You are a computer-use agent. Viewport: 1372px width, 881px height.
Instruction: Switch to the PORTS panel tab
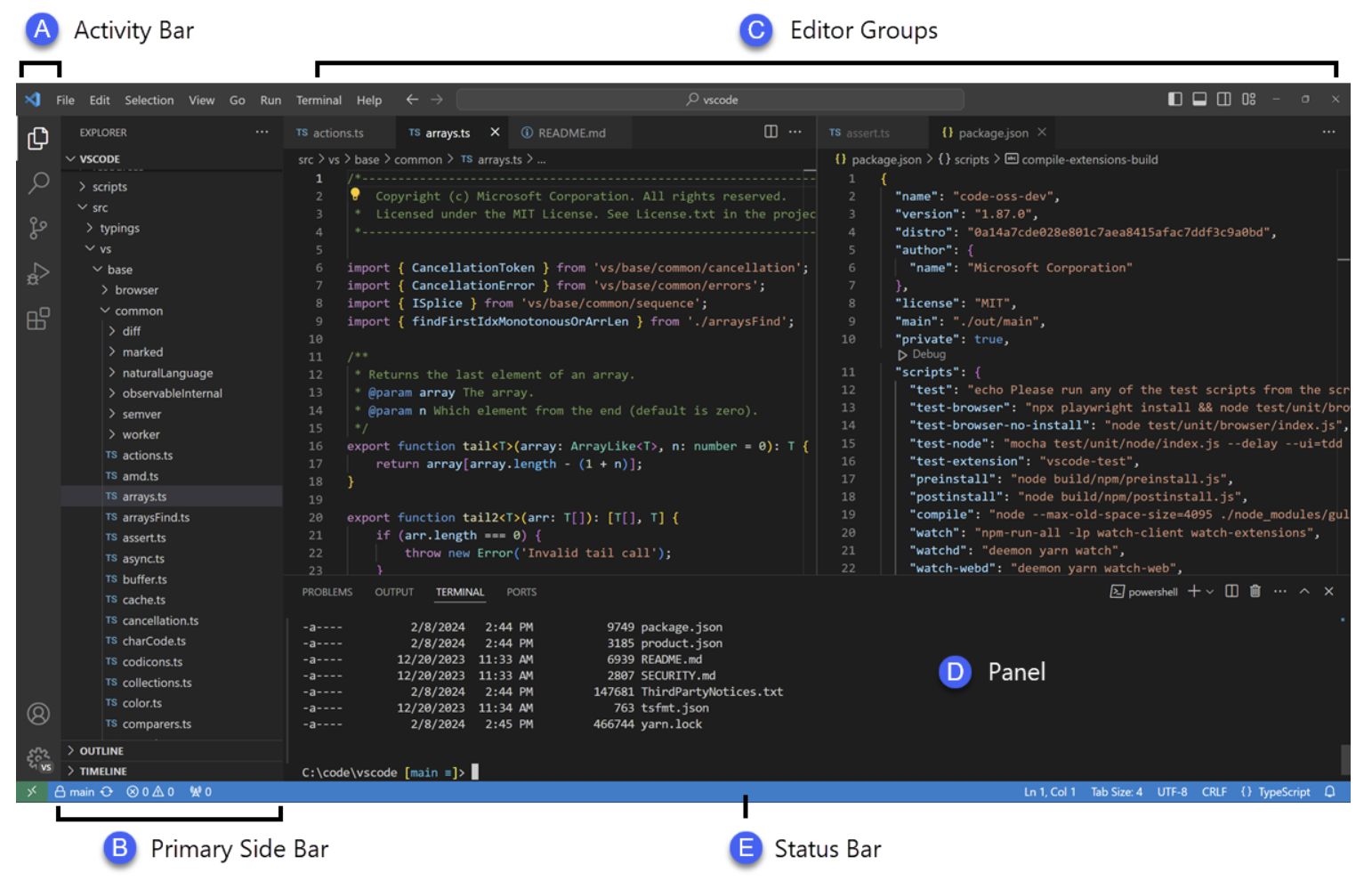(x=521, y=592)
